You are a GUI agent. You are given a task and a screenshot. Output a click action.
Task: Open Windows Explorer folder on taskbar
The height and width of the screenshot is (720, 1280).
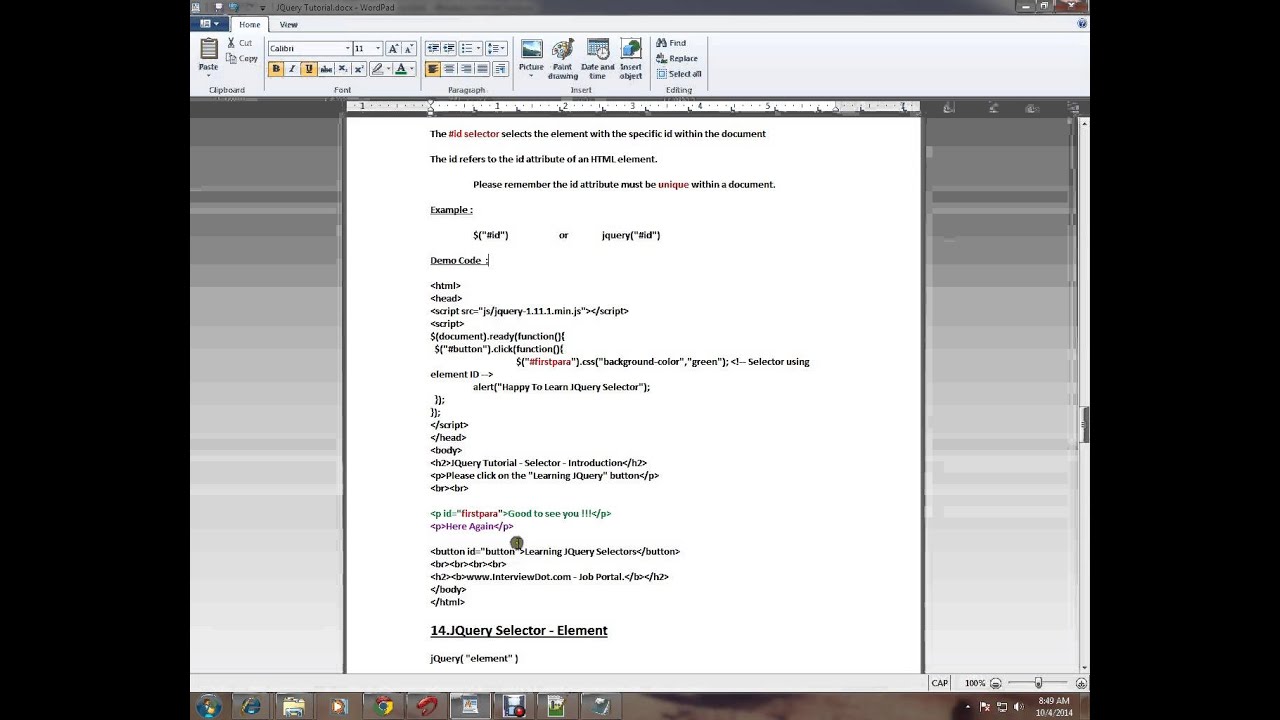pos(294,706)
